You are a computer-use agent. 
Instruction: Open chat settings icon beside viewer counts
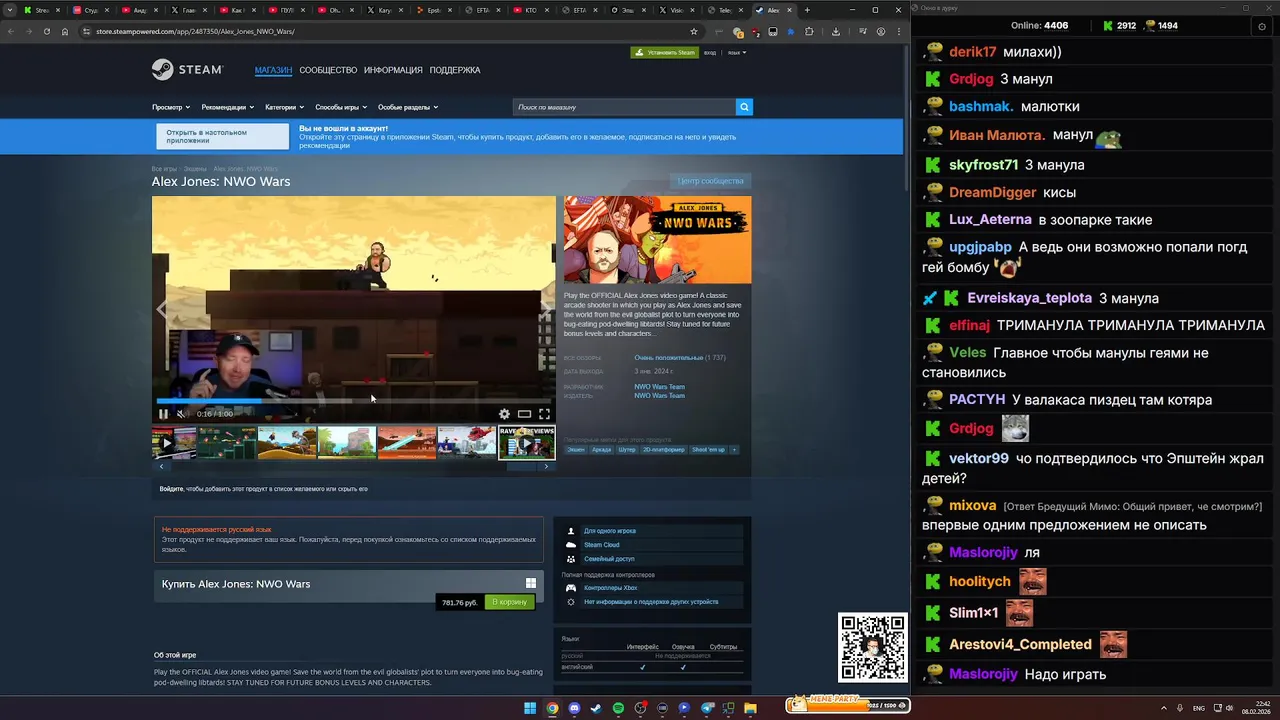[x=1262, y=27]
